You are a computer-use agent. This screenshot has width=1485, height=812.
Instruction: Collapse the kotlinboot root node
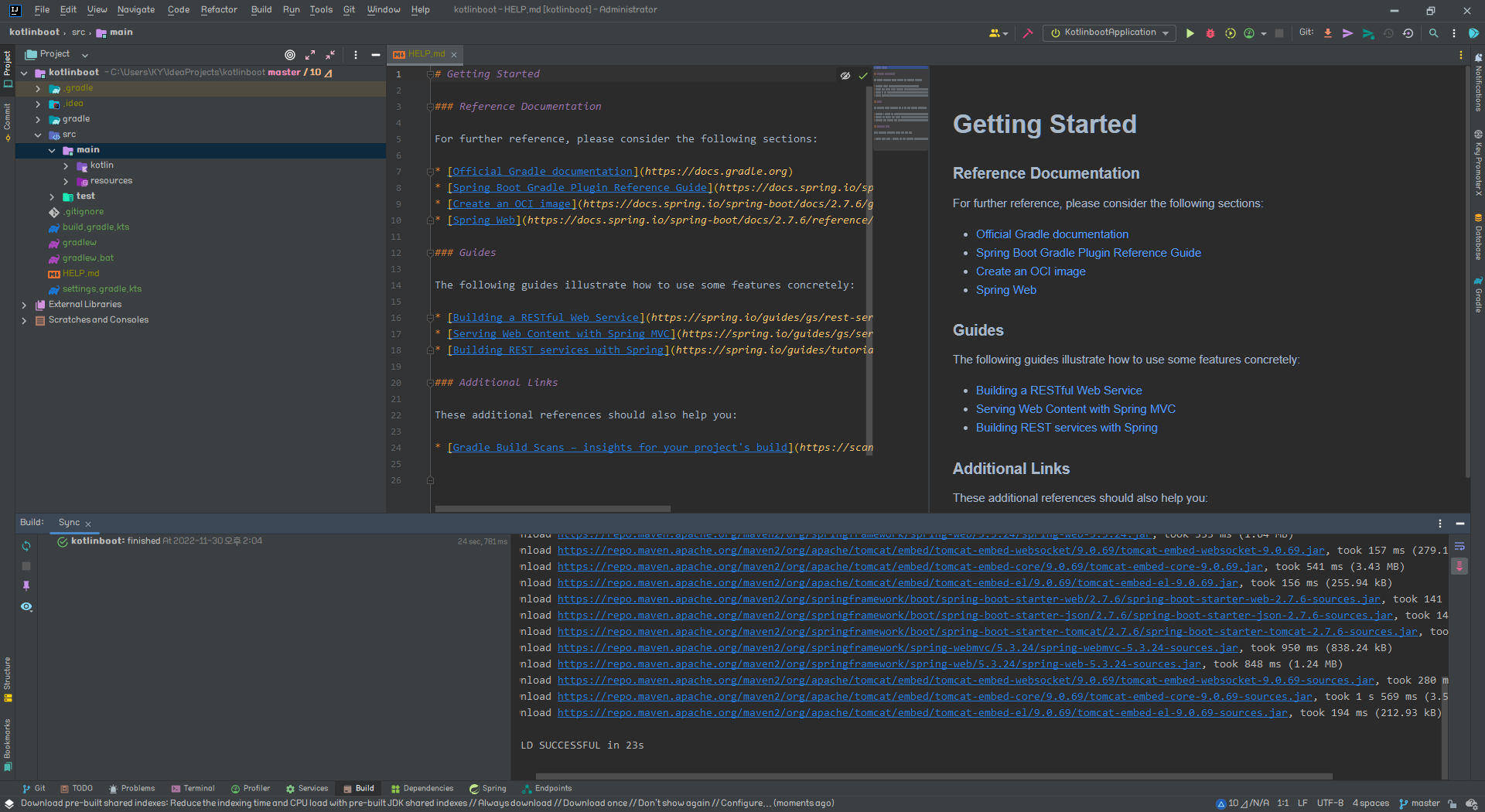coord(24,73)
